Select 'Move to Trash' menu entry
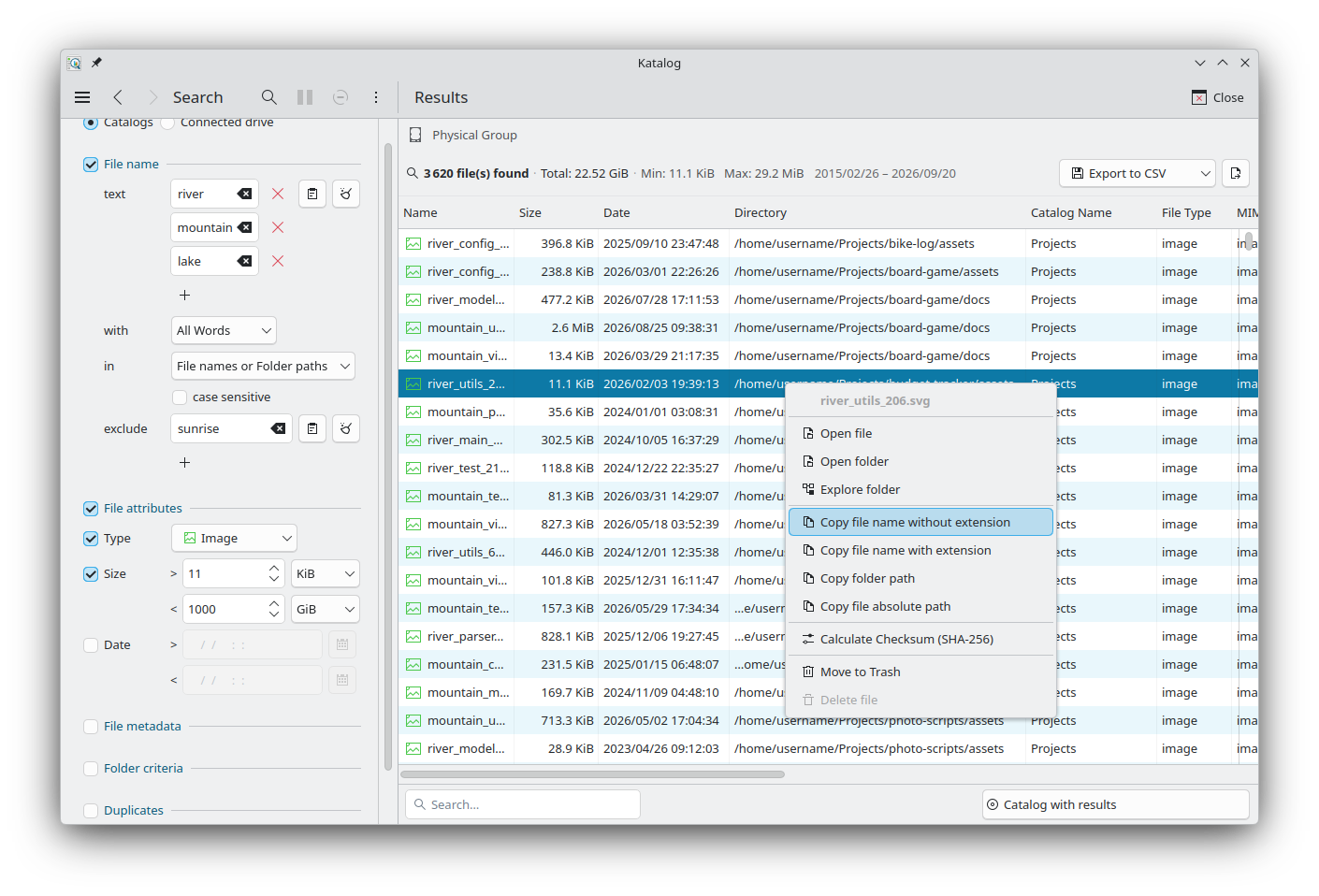 point(920,672)
